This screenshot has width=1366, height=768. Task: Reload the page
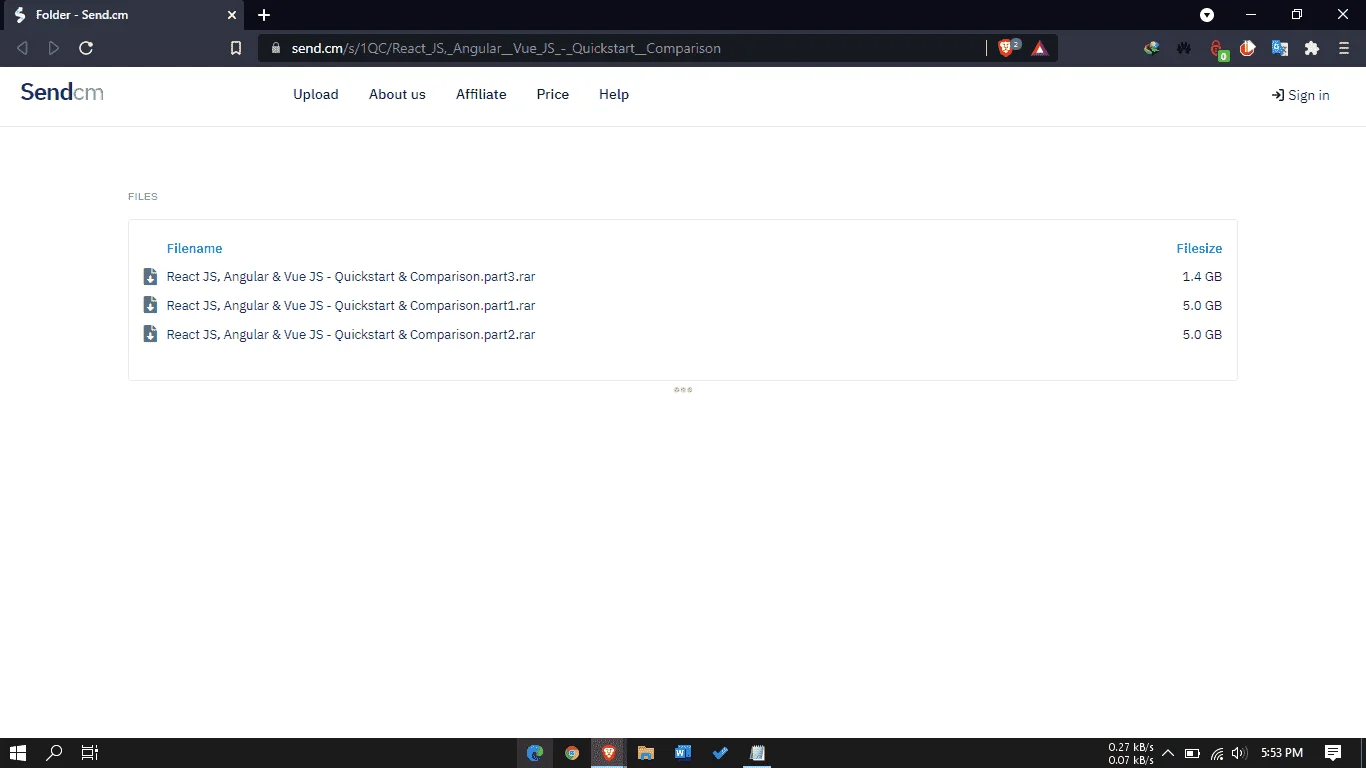coord(86,48)
